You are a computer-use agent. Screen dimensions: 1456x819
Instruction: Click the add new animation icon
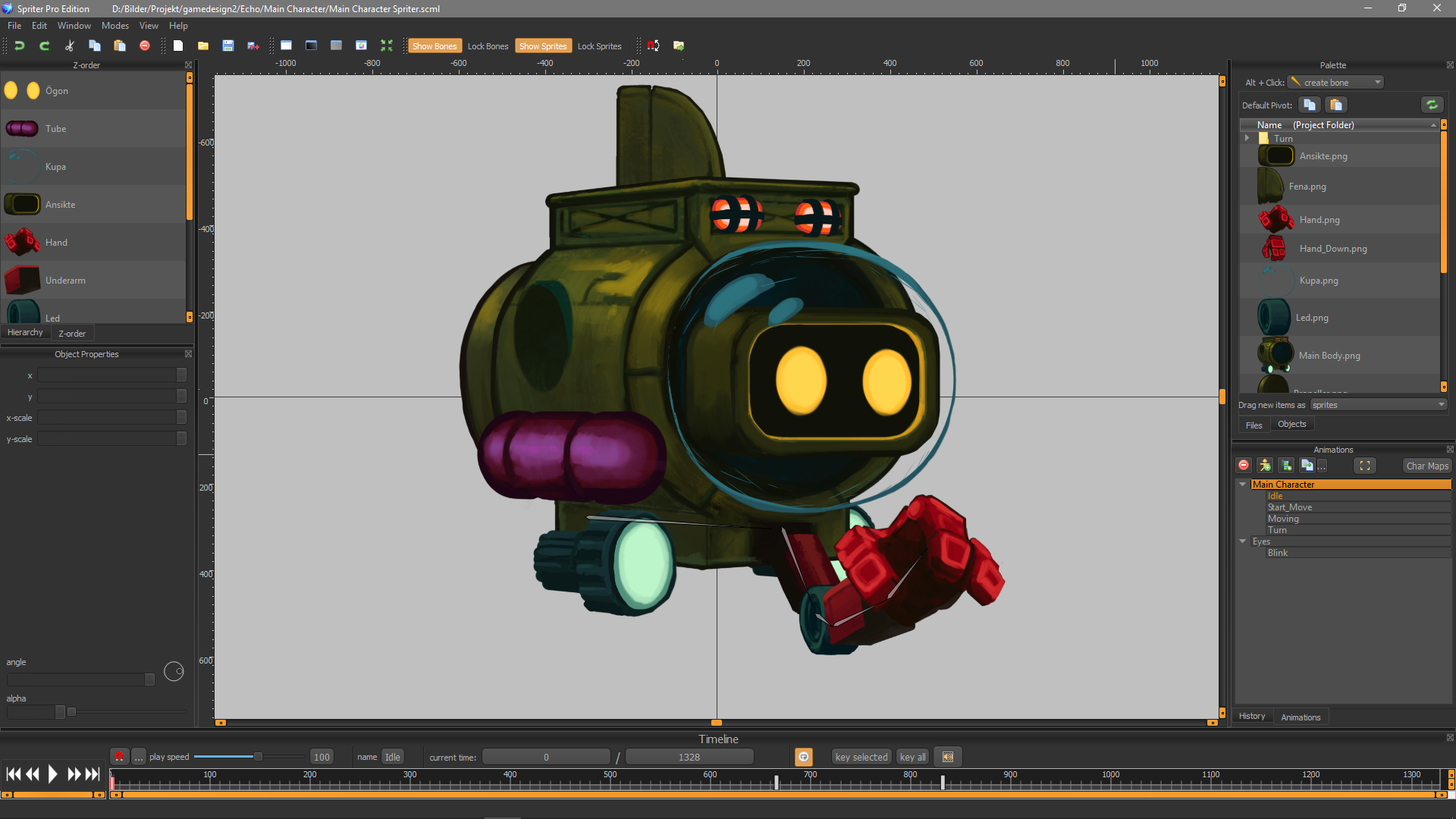[1286, 466]
